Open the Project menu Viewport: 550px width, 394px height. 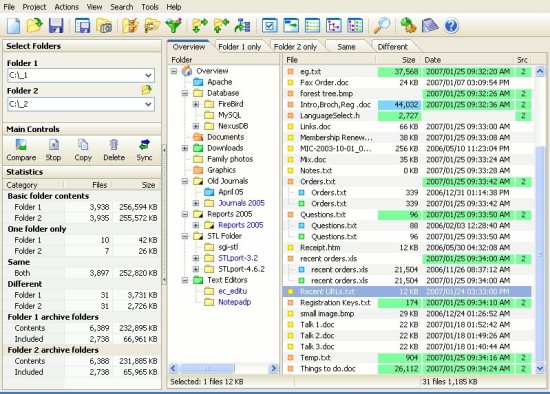pyautogui.click(x=34, y=7)
